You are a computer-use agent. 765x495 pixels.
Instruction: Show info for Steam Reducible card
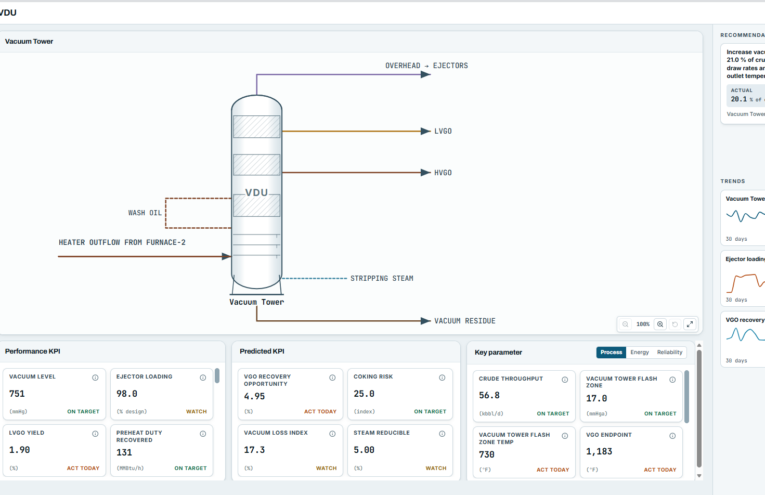pos(442,434)
